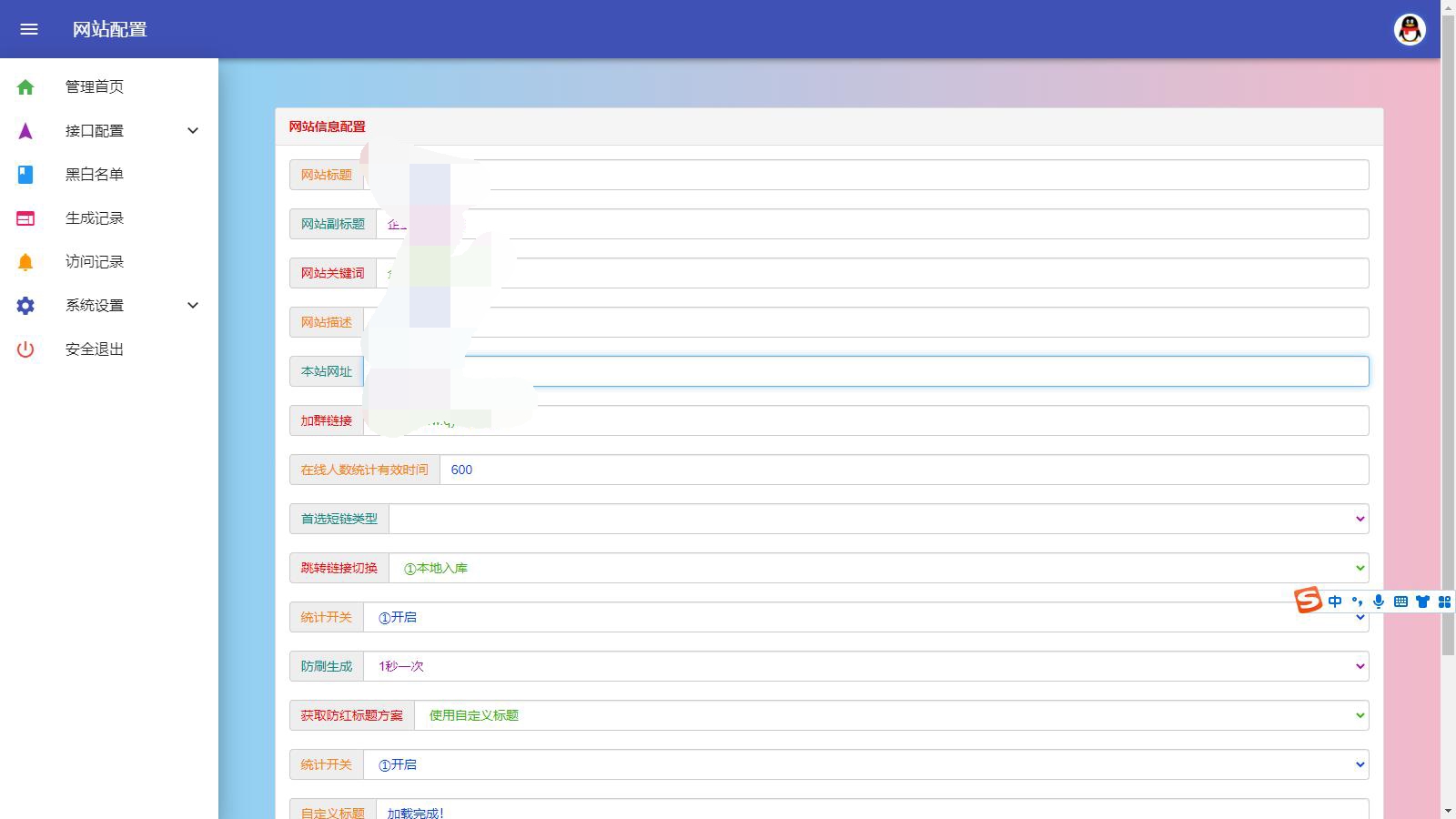Expand the 接口配置 submenu chevron
1456x819 pixels.
(193, 131)
